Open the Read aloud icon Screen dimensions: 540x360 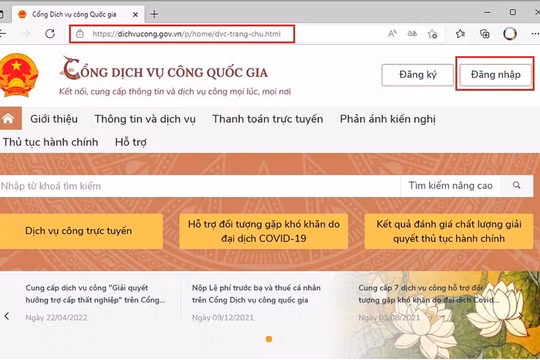[392, 33]
